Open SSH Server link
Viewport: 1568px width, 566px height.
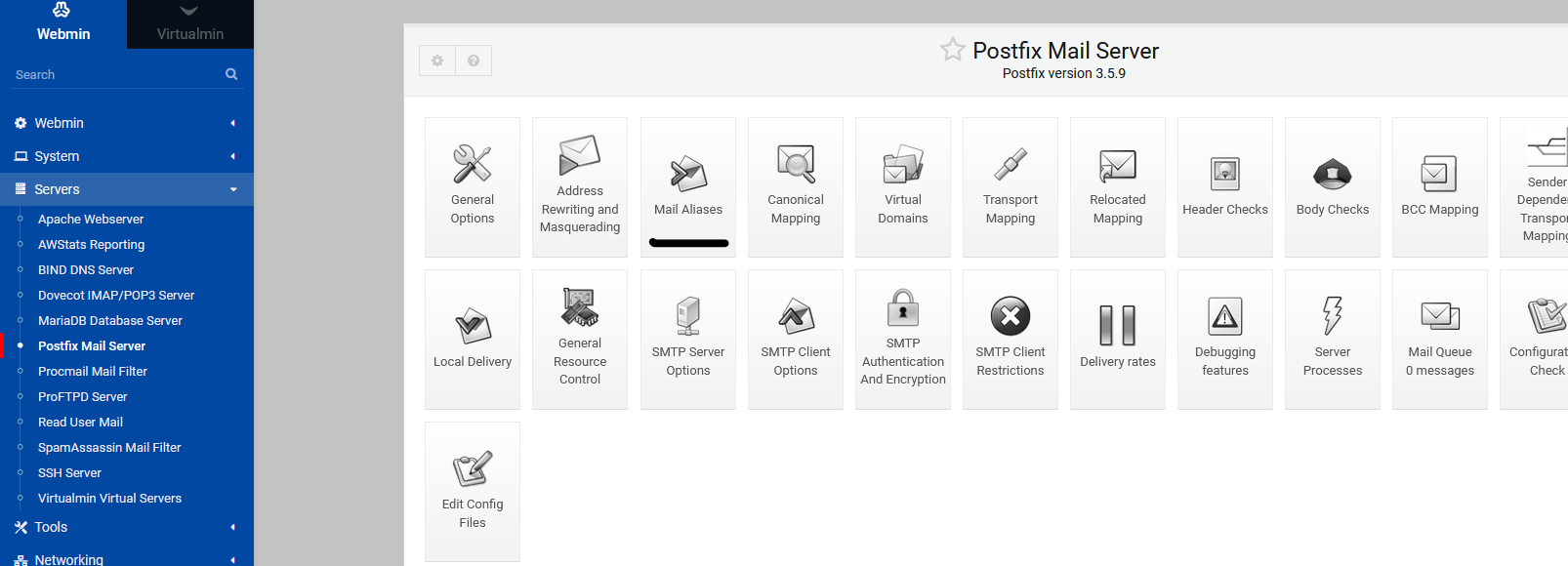click(69, 473)
